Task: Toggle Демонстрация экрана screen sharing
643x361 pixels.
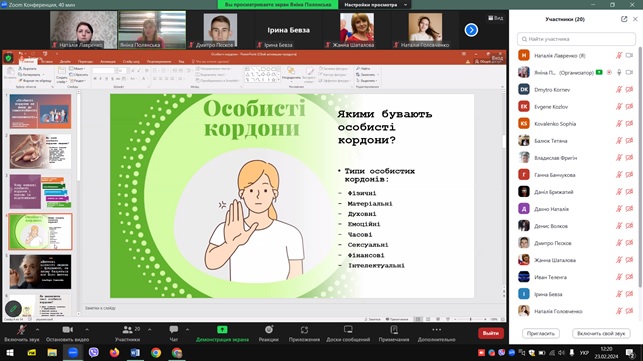Action: pos(222,334)
